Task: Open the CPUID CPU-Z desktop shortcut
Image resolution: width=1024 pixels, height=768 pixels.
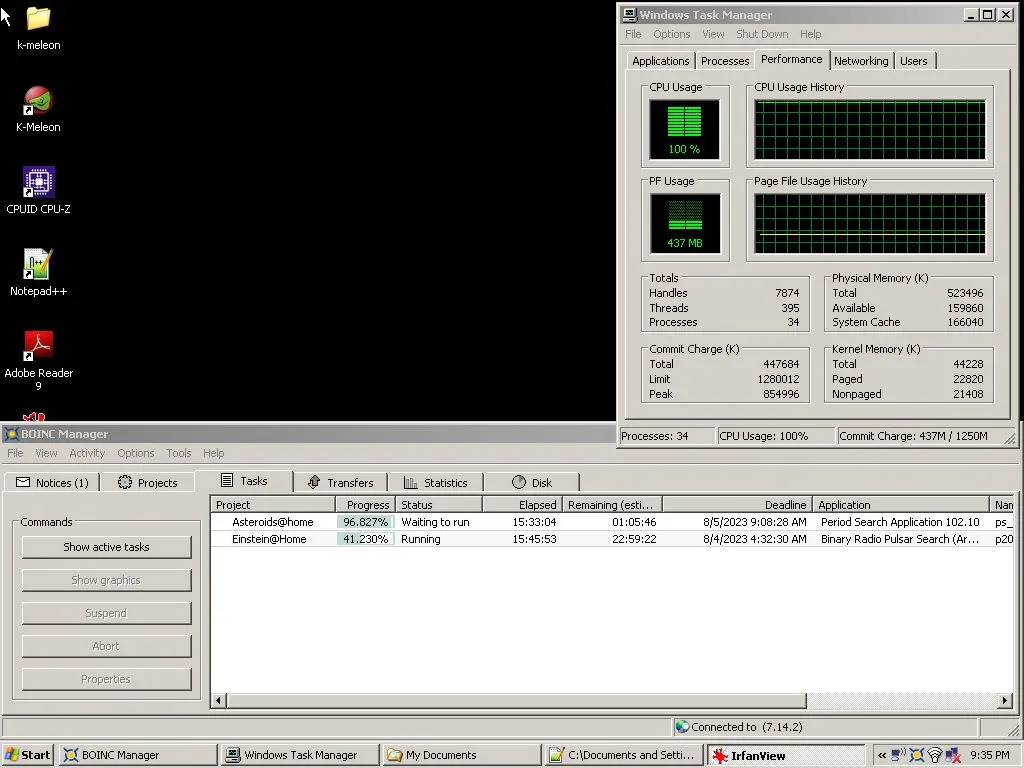Action: click(x=39, y=182)
